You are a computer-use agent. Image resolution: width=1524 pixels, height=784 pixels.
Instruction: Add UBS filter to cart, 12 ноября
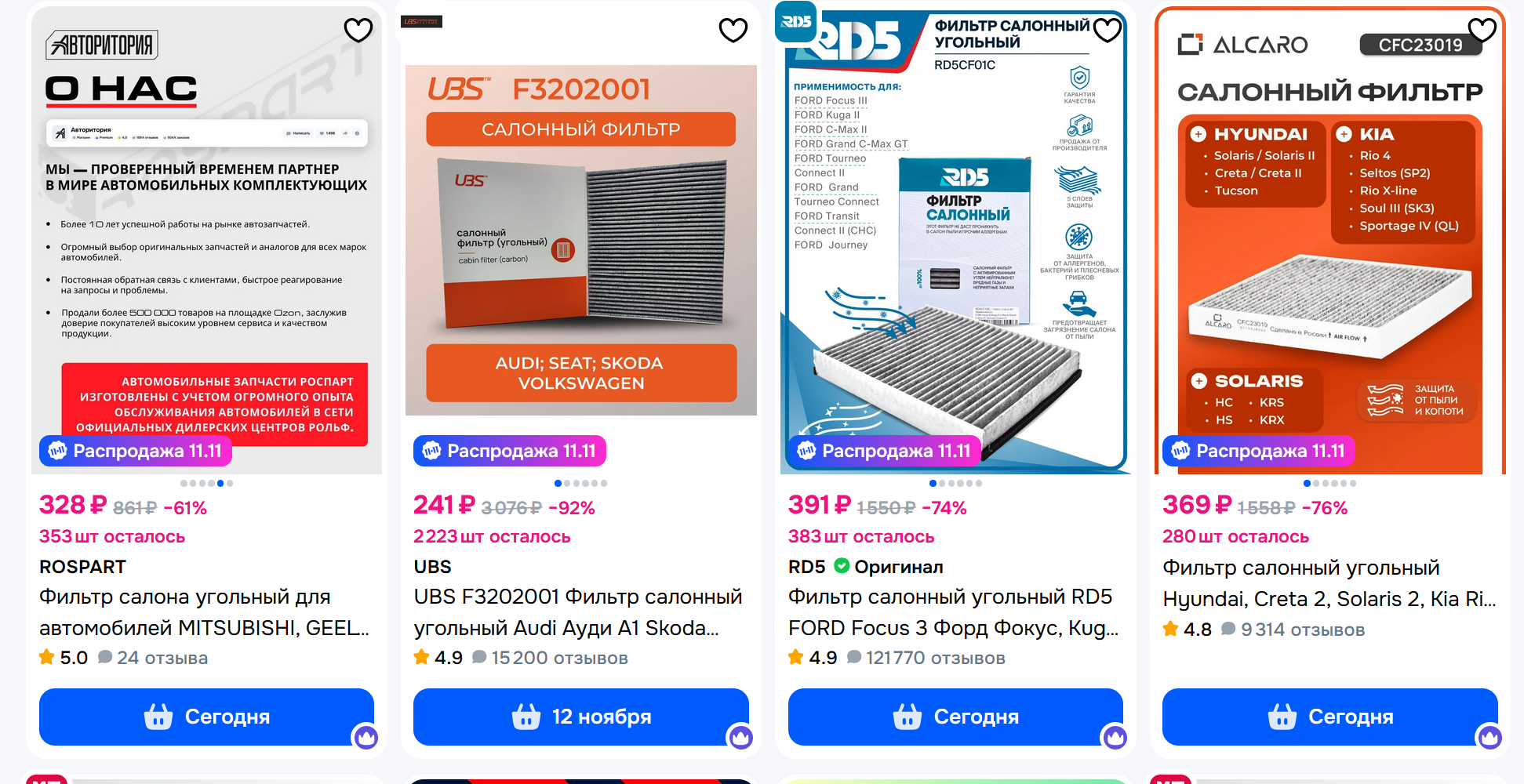(581, 717)
